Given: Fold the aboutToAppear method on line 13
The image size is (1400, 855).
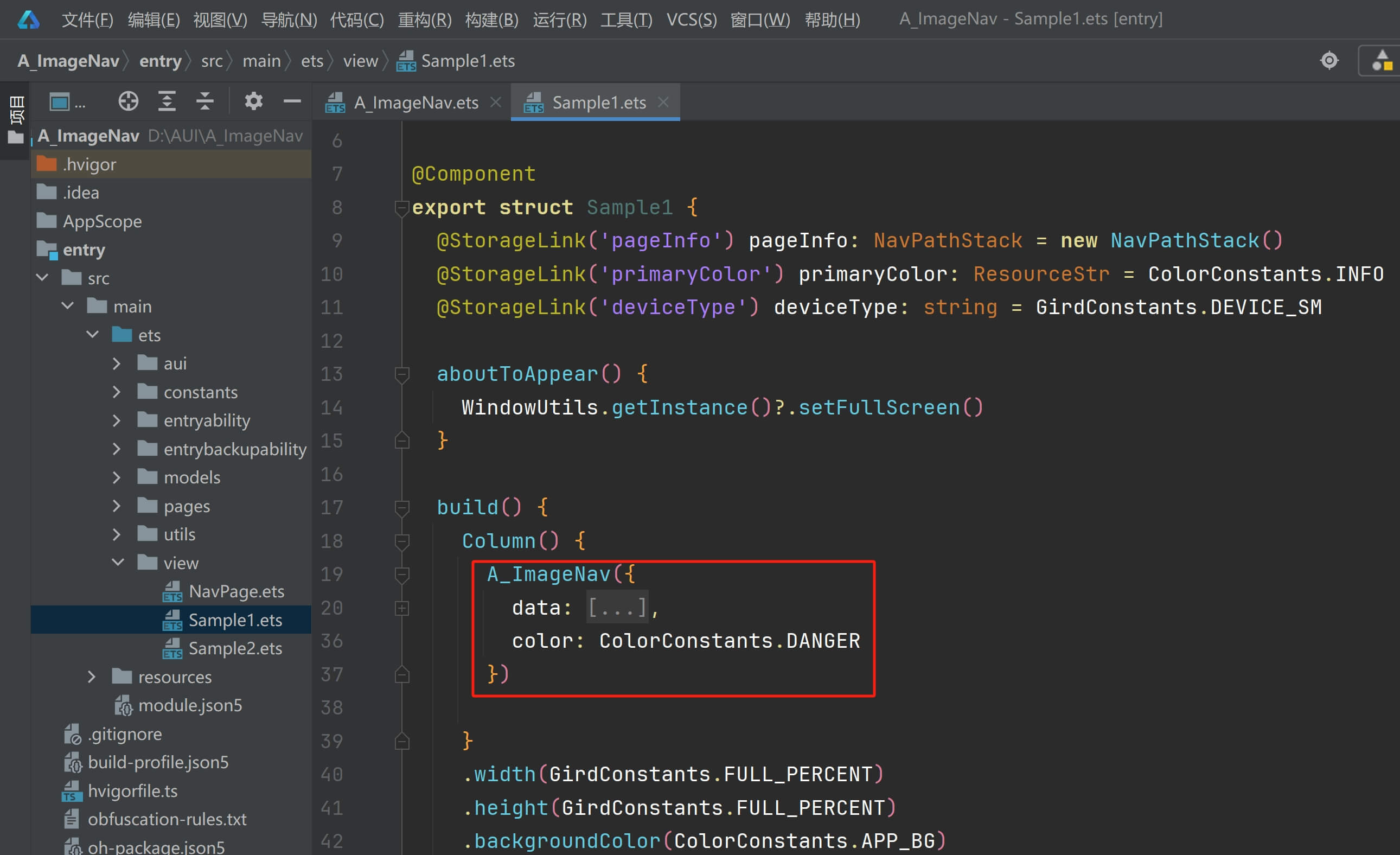Looking at the screenshot, I should pyautogui.click(x=402, y=374).
